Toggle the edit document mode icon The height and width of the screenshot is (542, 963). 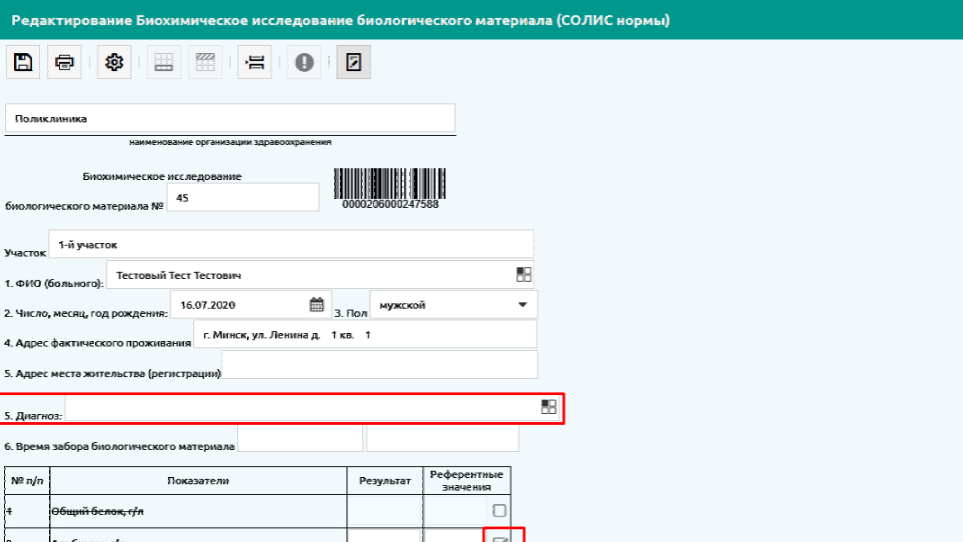[x=353, y=62]
